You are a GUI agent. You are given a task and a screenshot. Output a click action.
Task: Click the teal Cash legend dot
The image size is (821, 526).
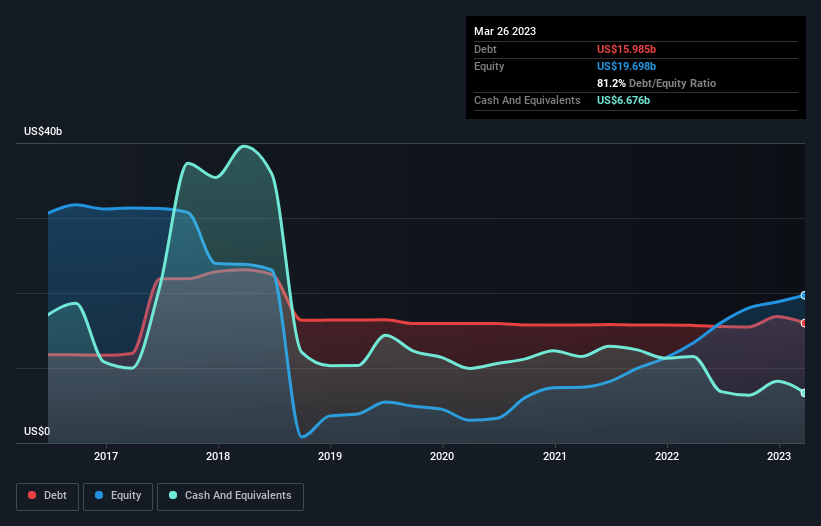pos(173,495)
